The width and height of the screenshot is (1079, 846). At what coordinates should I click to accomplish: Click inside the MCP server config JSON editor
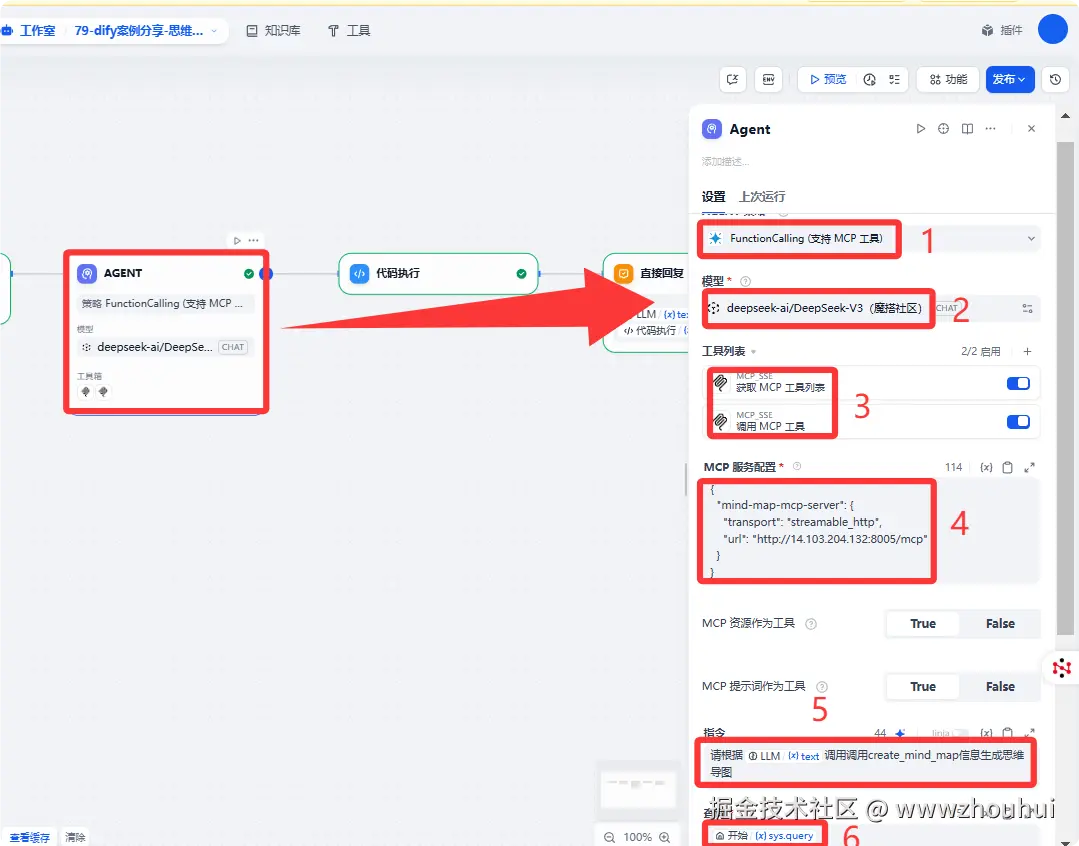(x=870, y=531)
